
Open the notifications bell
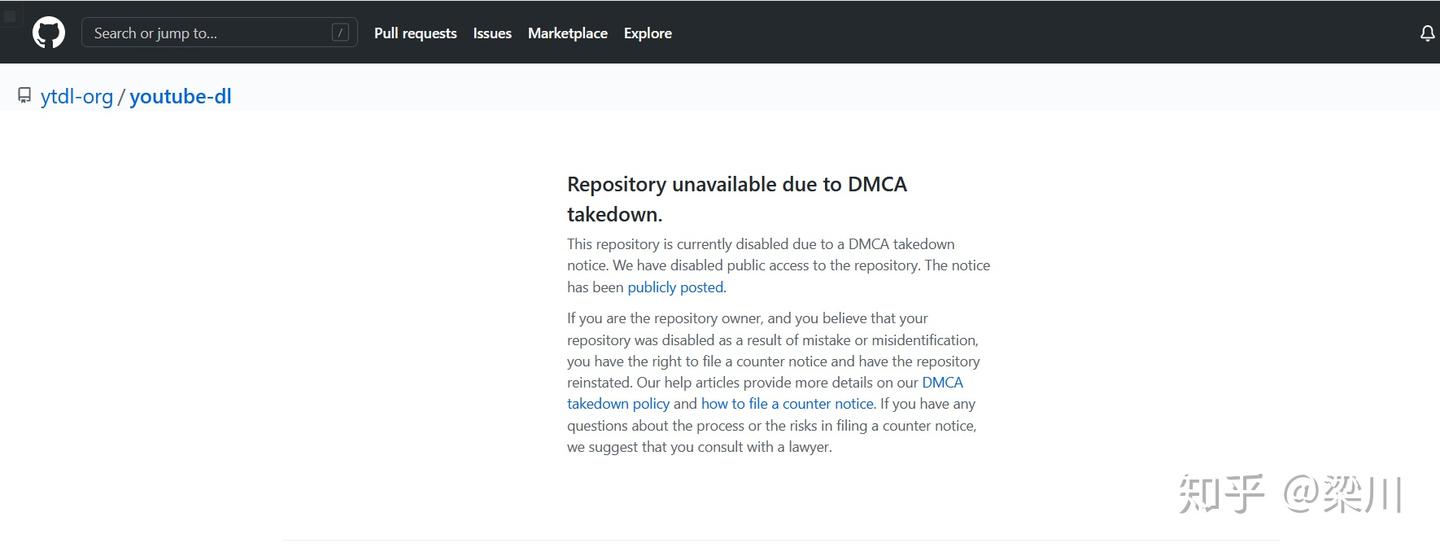coord(1427,34)
